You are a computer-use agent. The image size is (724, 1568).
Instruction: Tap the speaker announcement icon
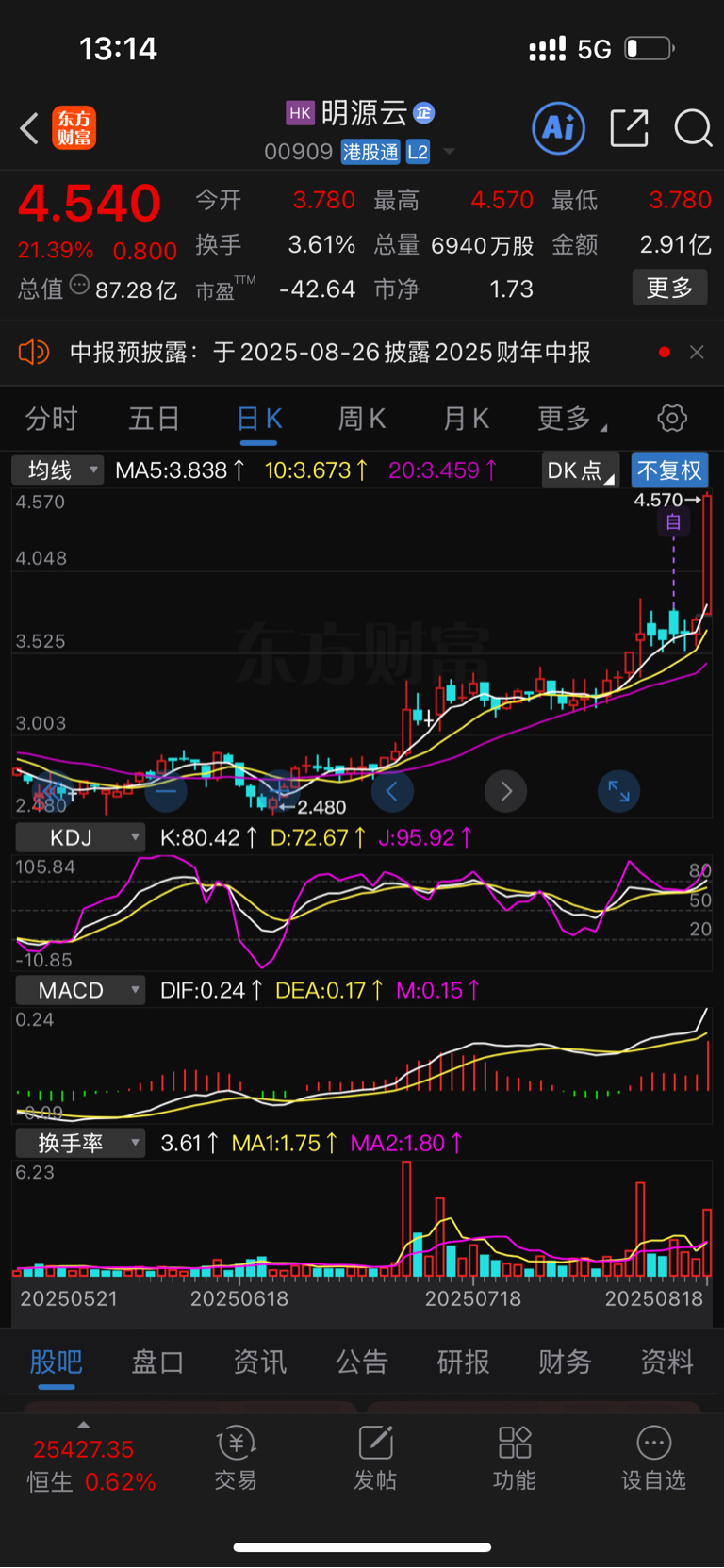tap(33, 353)
